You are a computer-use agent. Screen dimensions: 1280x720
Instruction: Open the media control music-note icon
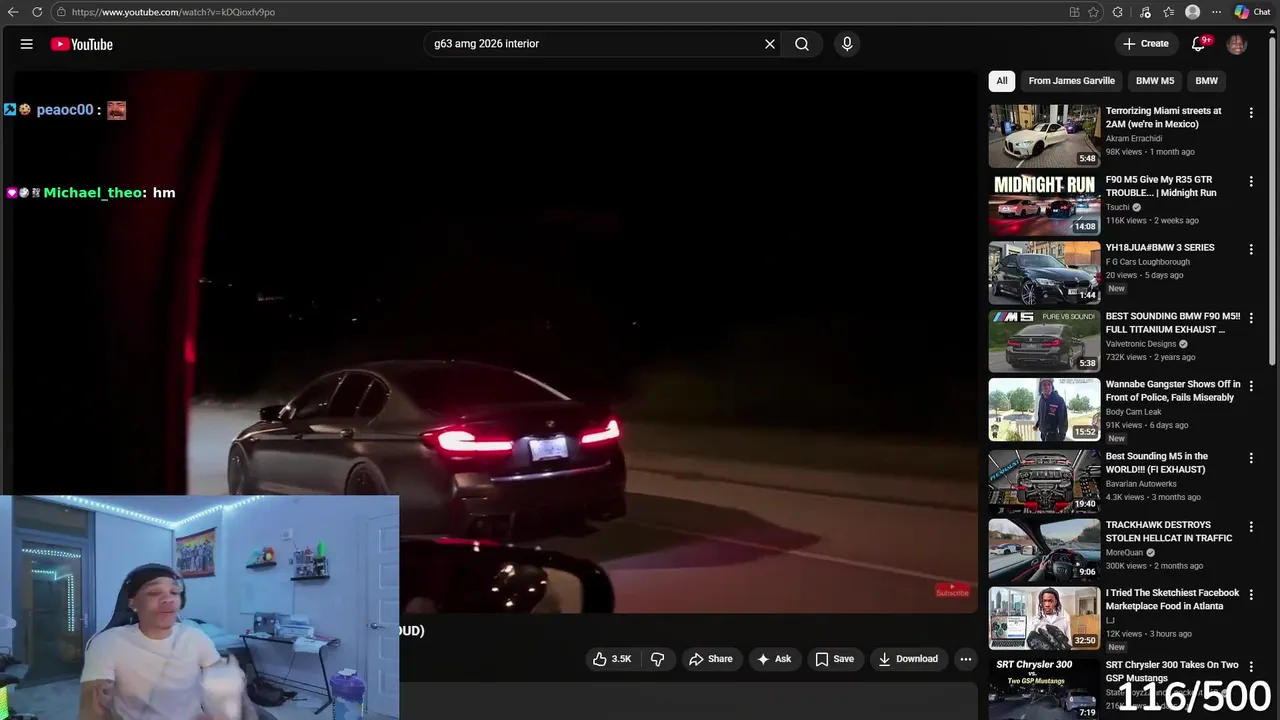coord(1145,12)
